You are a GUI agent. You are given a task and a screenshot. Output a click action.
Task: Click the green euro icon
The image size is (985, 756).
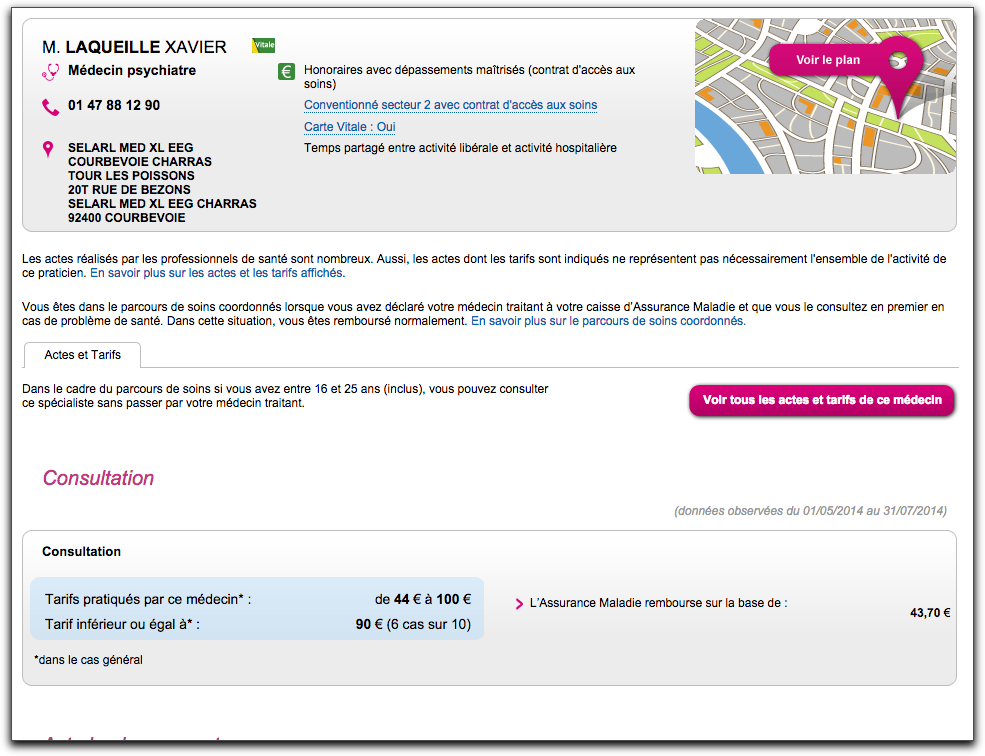click(286, 72)
